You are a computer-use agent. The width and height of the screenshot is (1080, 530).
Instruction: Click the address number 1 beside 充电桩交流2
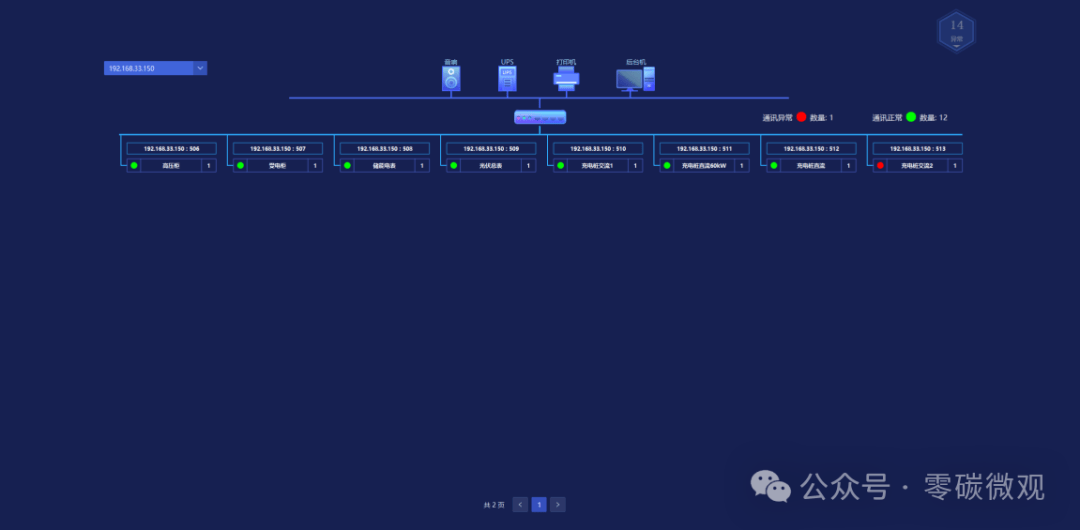pos(955,165)
